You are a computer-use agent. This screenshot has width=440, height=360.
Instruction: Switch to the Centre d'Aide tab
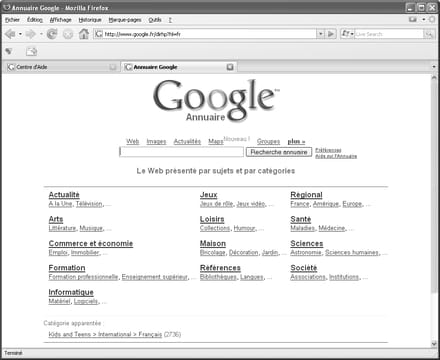[62, 67]
